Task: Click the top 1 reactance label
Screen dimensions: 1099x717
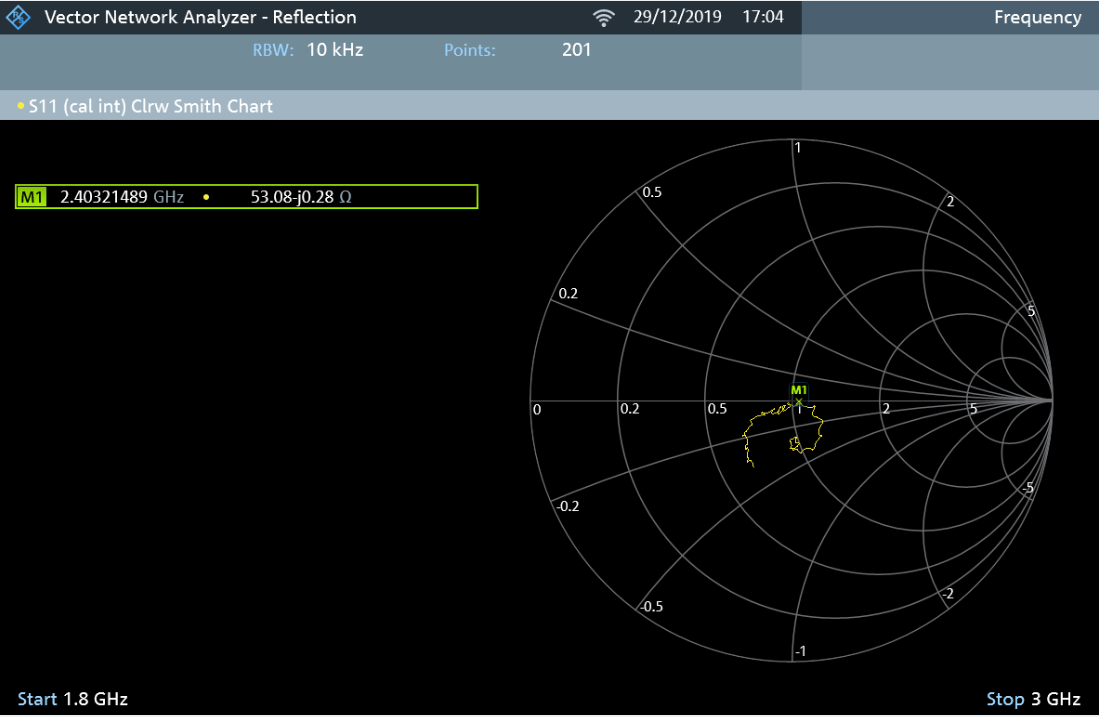Action: point(798,147)
